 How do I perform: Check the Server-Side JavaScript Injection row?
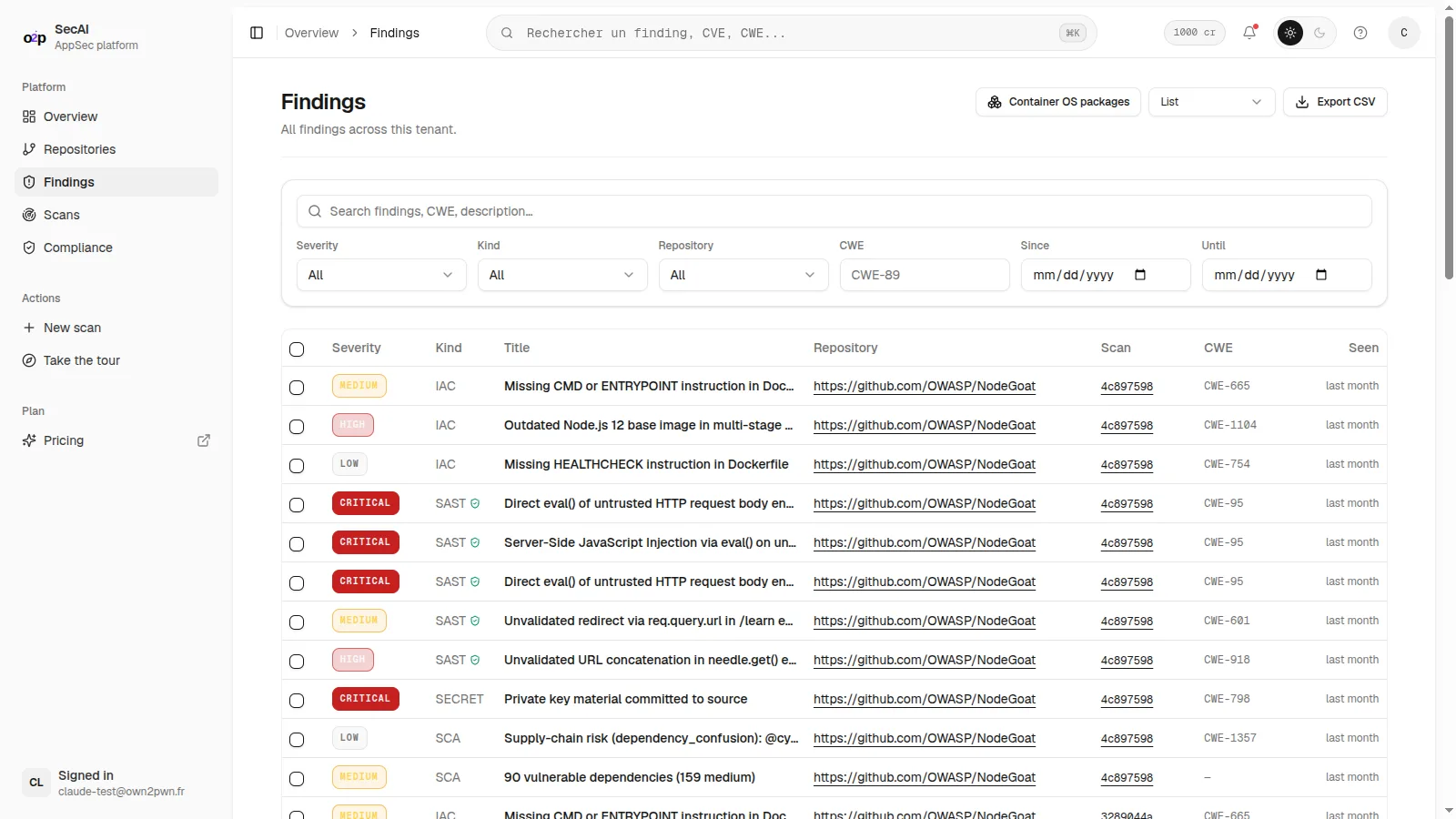tap(297, 544)
